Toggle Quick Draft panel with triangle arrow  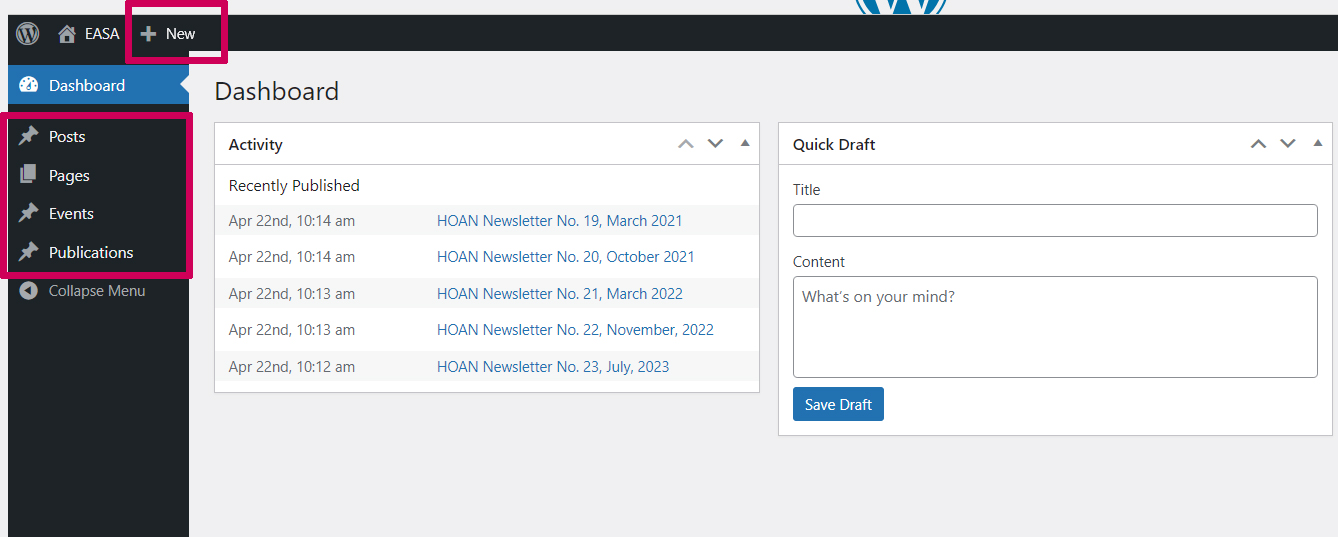[x=1318, y=143]
